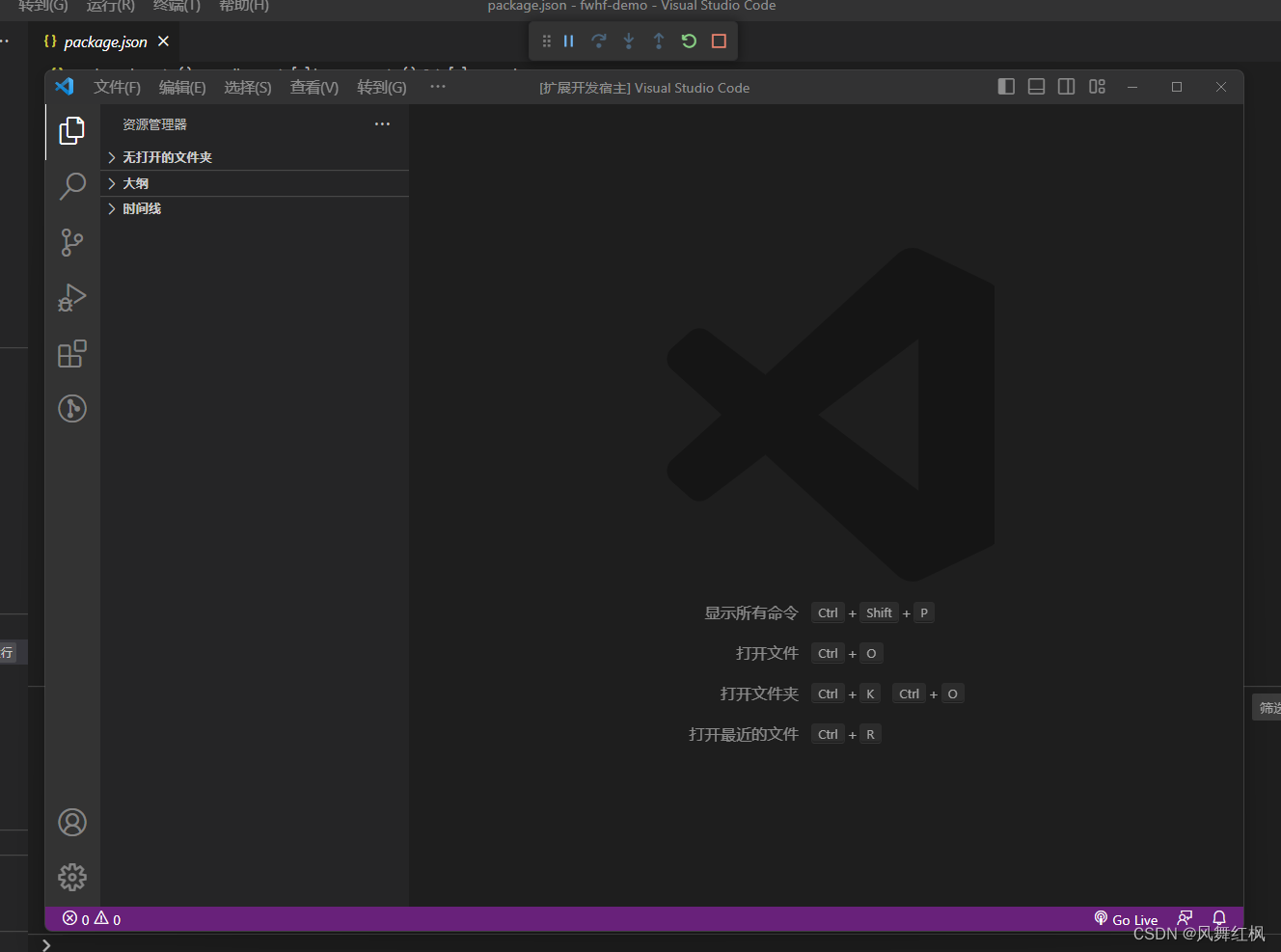Open 运行(R) menu in background window

coord(111,6)
